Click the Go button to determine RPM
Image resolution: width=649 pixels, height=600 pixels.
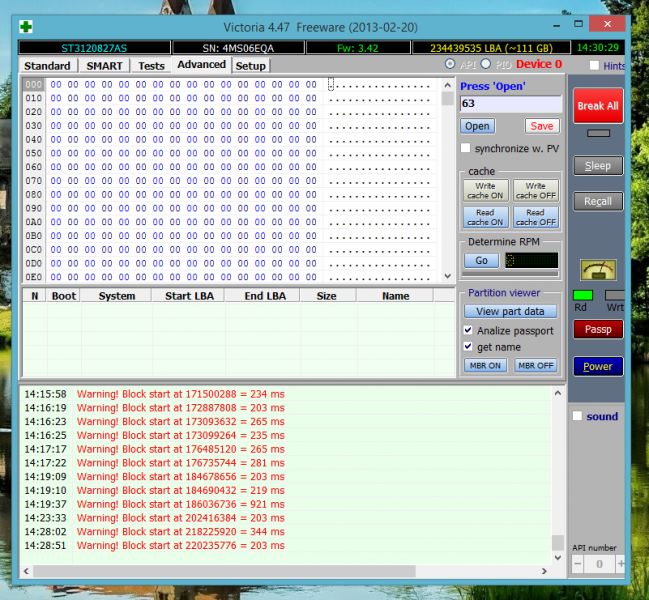click(480, 260)
